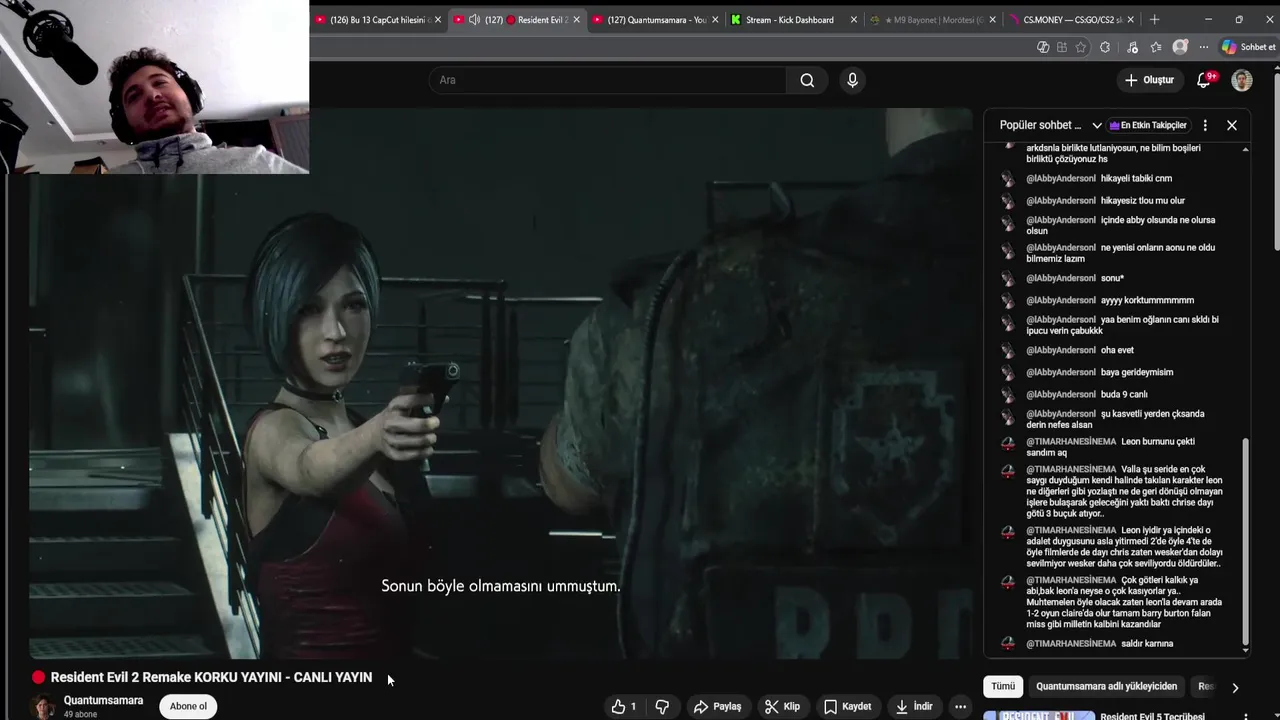Viewport: 1280px width, 720px height.
Task: Close the Kick Dashboard tab
Action: point(854,20)
